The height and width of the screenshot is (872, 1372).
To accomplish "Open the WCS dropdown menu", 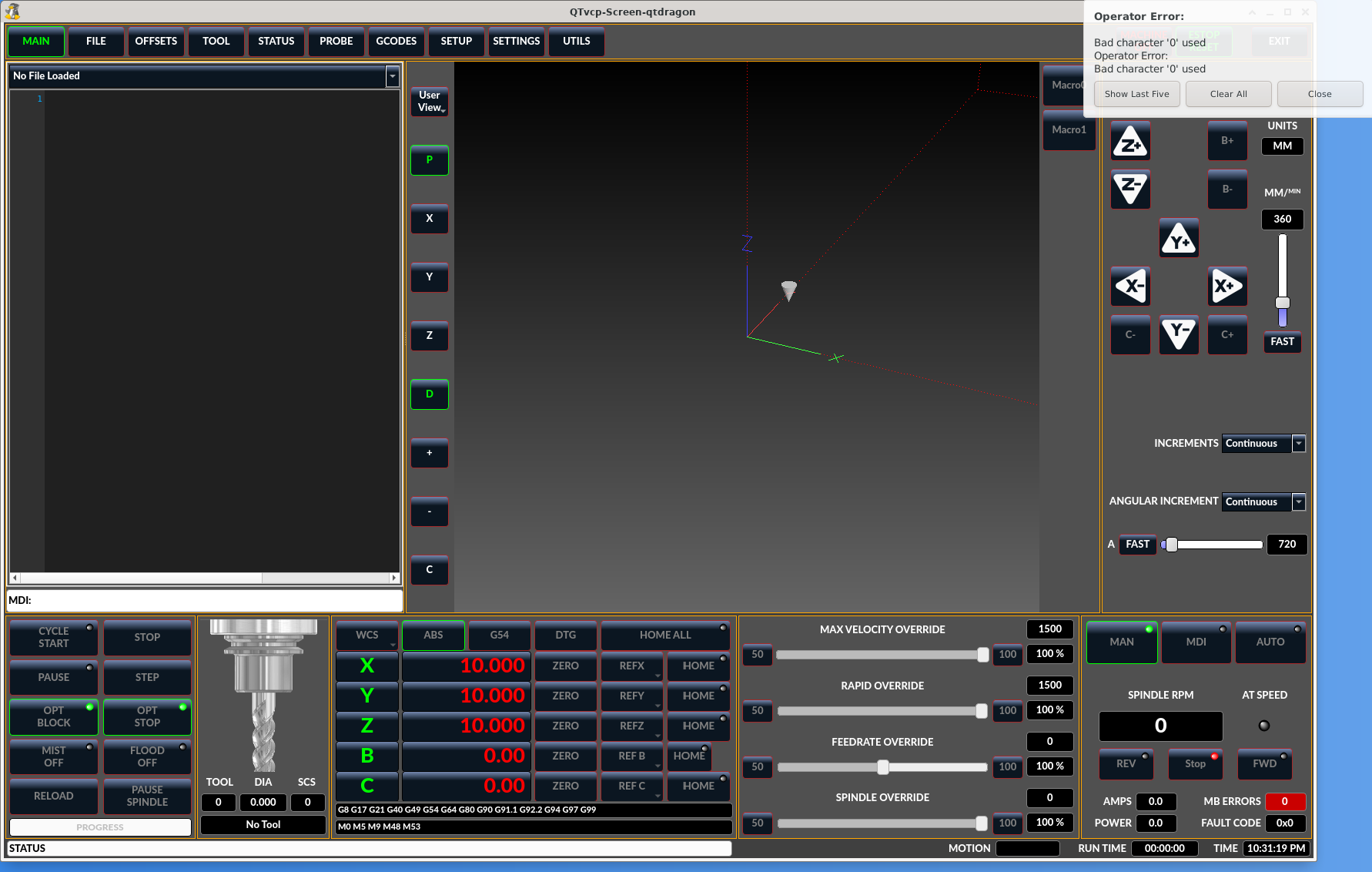I will (x=367, y=636).
